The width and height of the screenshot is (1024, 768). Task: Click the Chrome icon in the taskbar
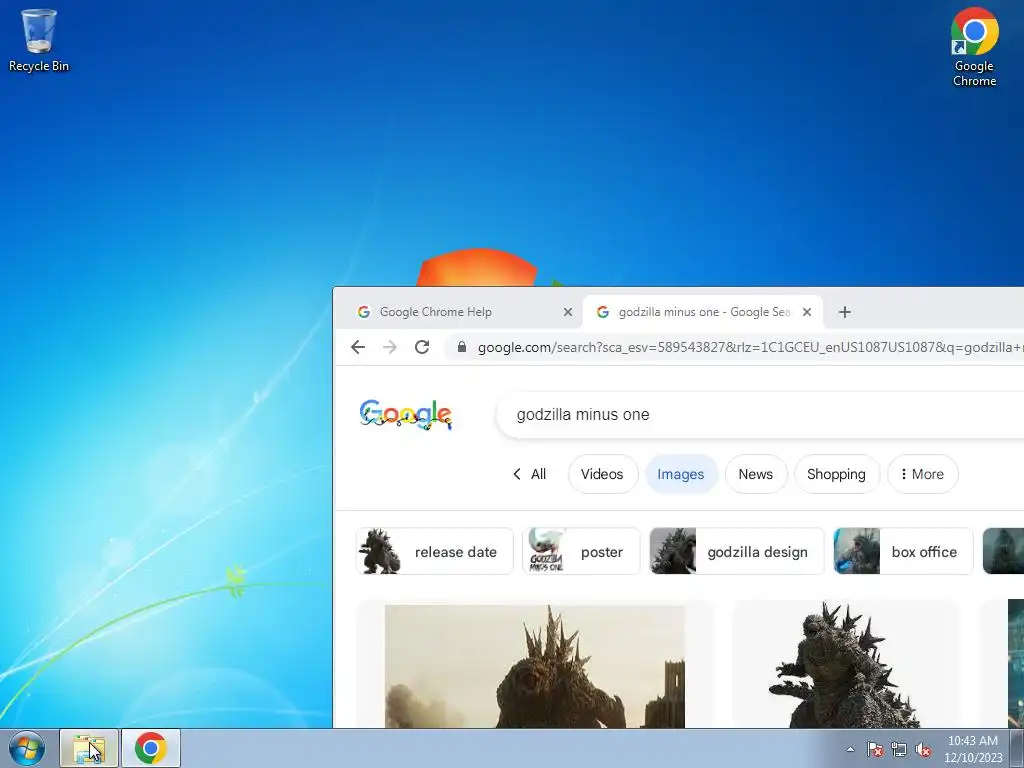150,748
